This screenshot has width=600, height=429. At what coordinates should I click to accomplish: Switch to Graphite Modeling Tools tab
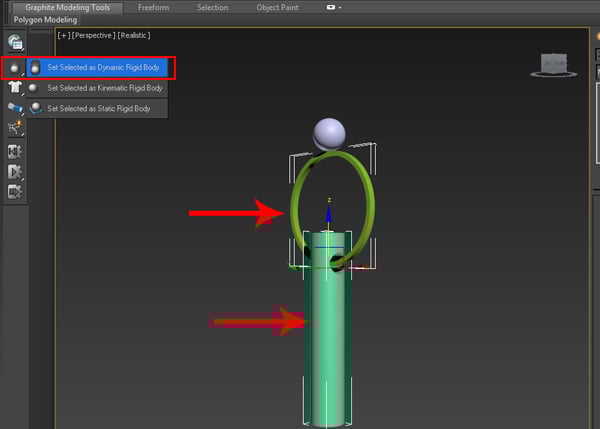67,7
